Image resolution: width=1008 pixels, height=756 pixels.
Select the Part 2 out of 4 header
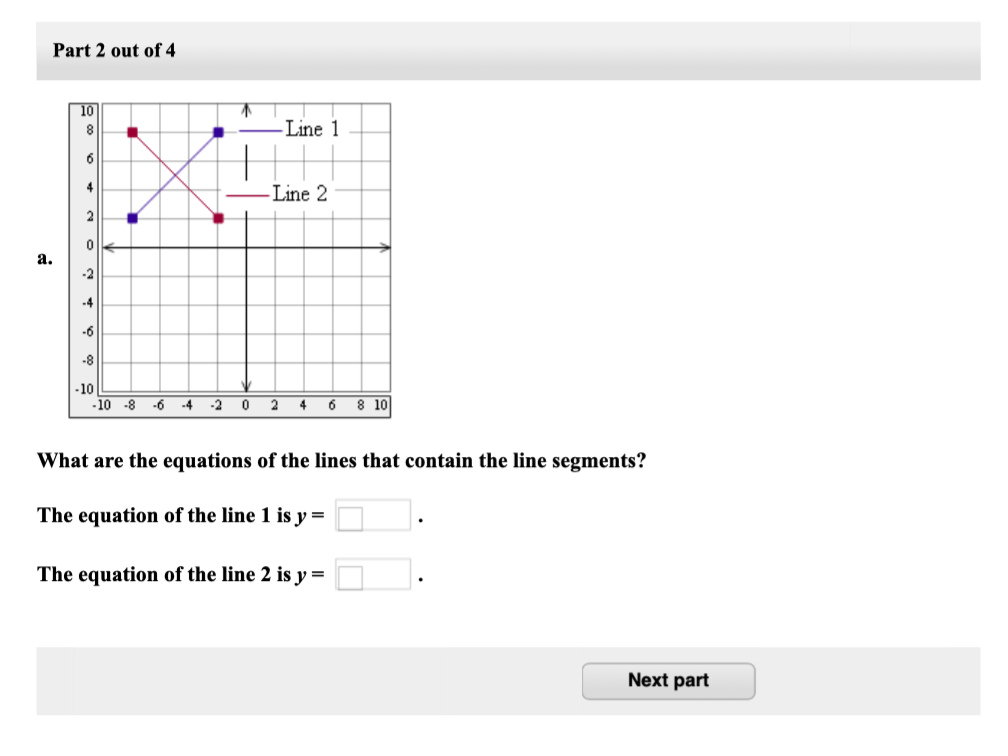point(115,50)
